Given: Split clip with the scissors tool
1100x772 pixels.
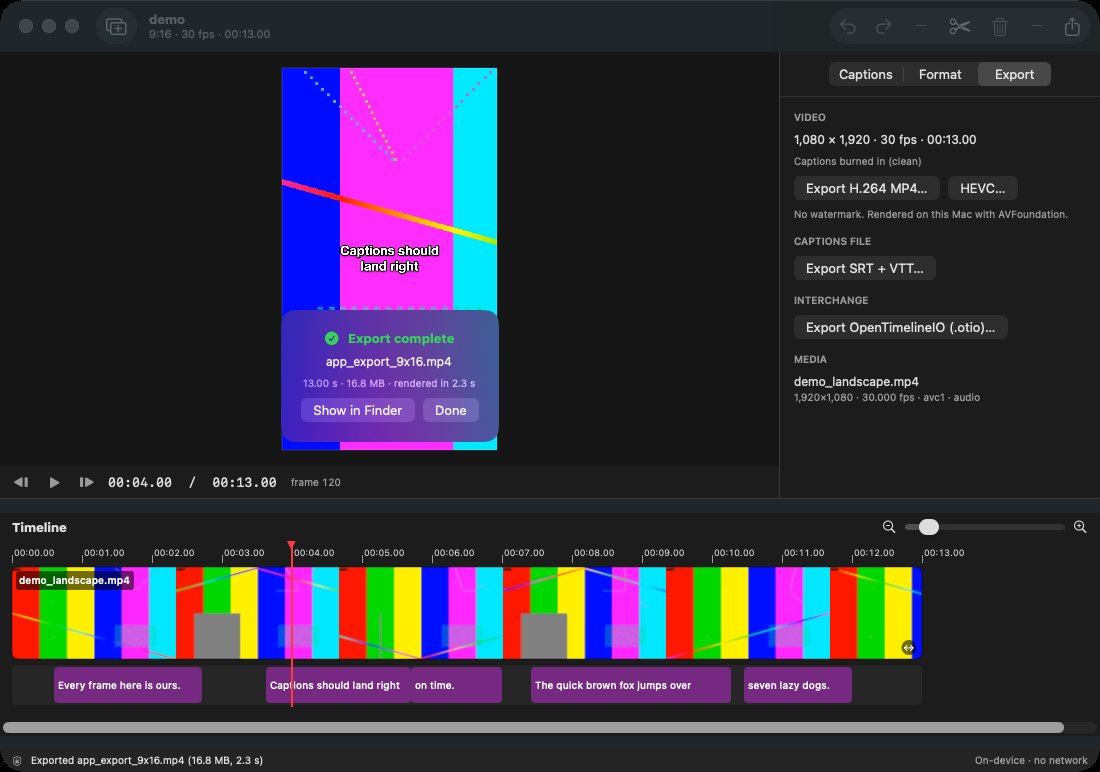Looking at the screenshot, I should click(x=960, y=27).
